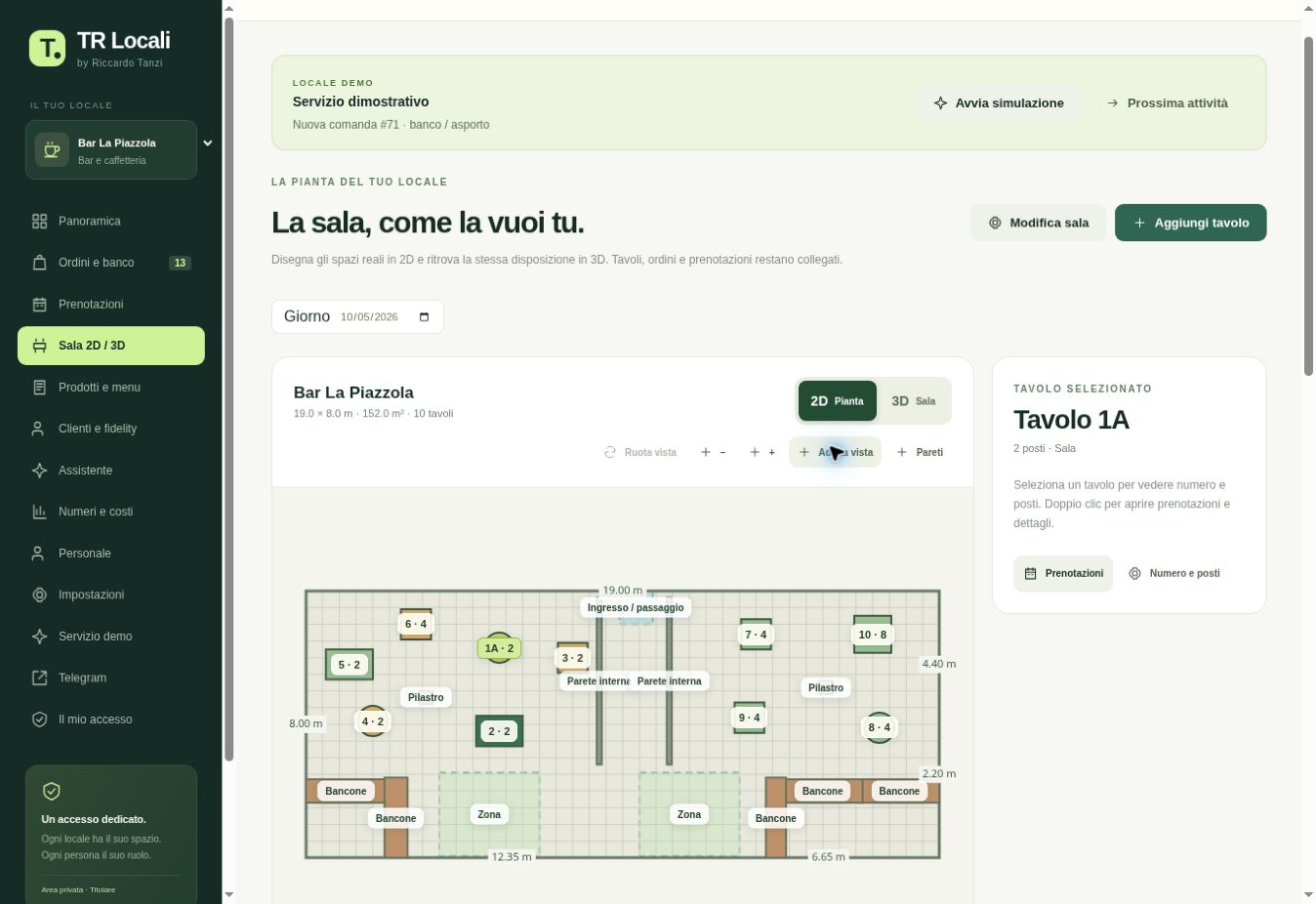The image size is (1316, 904).
Task: Click Modifica sala button
Action: 1038,223
